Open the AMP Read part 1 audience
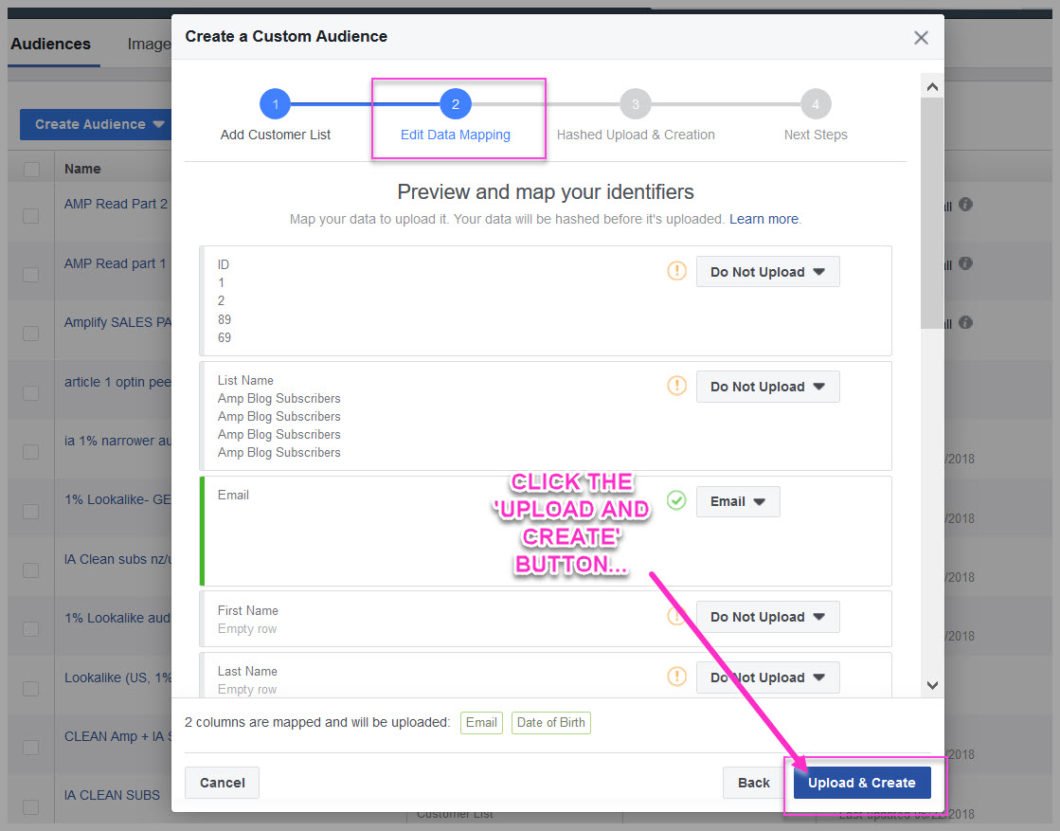1060x831 pixels. click(115, 263)
